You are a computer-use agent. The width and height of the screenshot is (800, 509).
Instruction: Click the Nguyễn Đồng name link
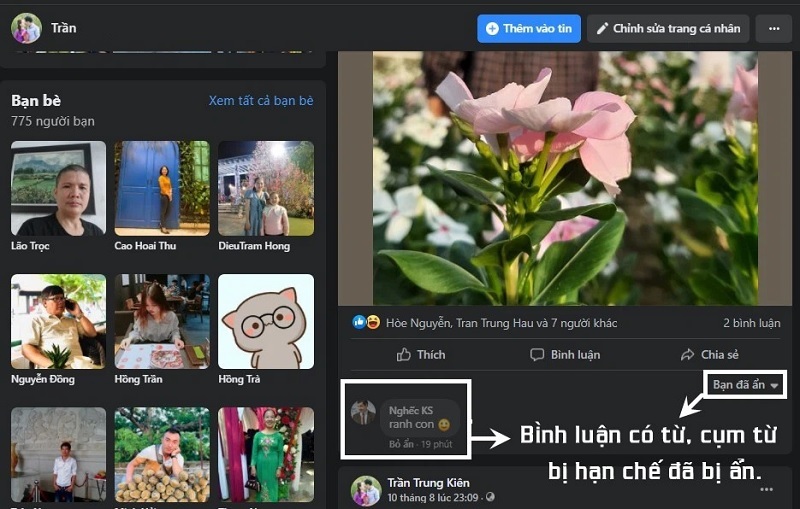43,379
